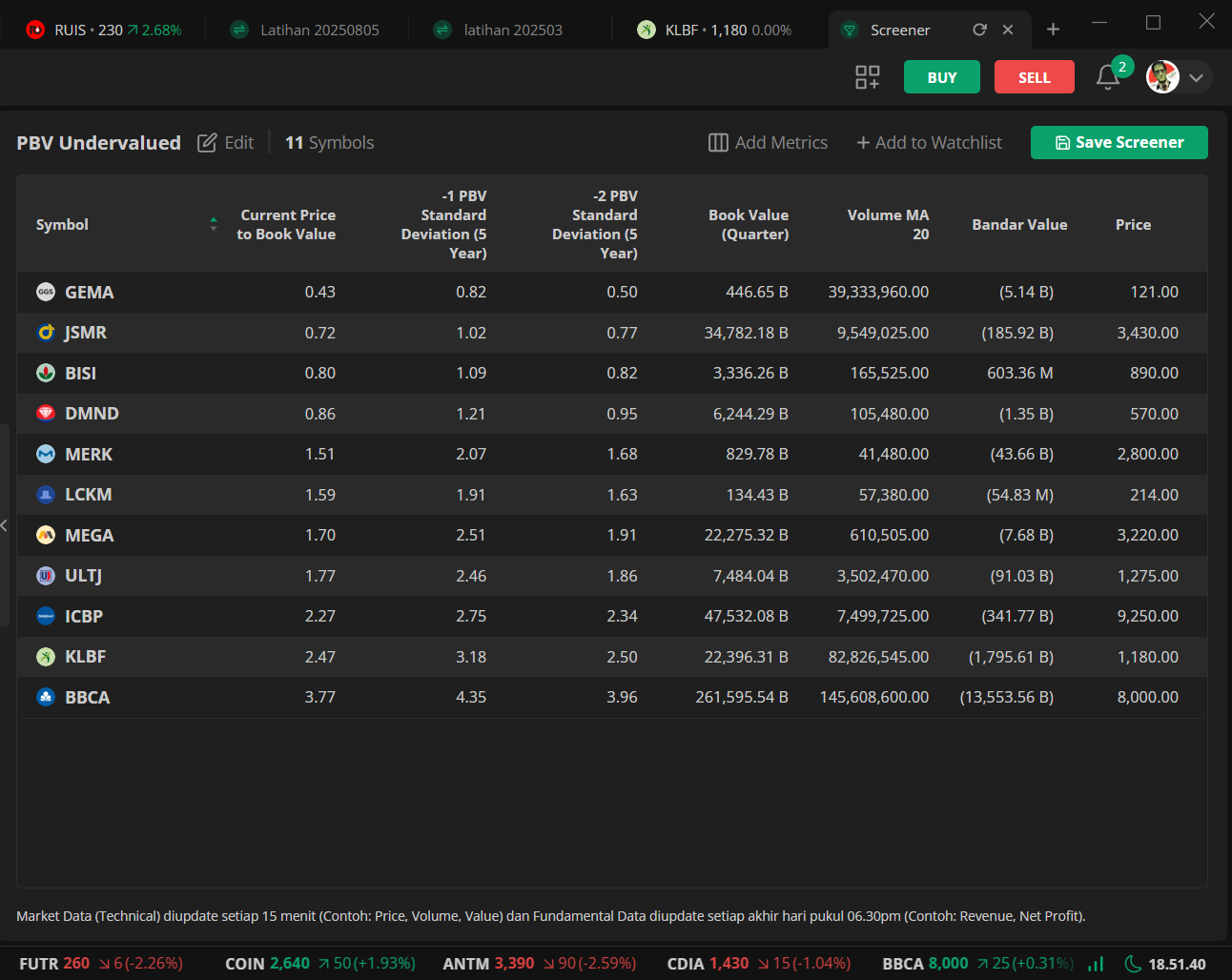Open the BBCA symbol in table

(88, 697)
